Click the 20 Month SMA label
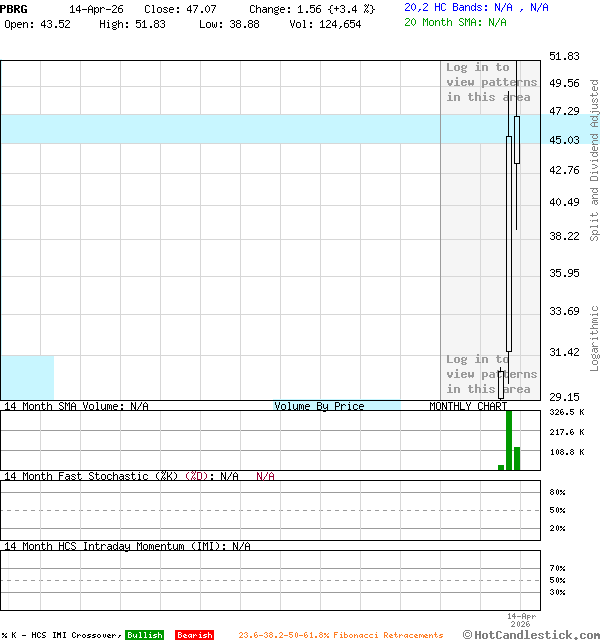The width and height of the screenshot is (600, 640). (x=443, y=22)
